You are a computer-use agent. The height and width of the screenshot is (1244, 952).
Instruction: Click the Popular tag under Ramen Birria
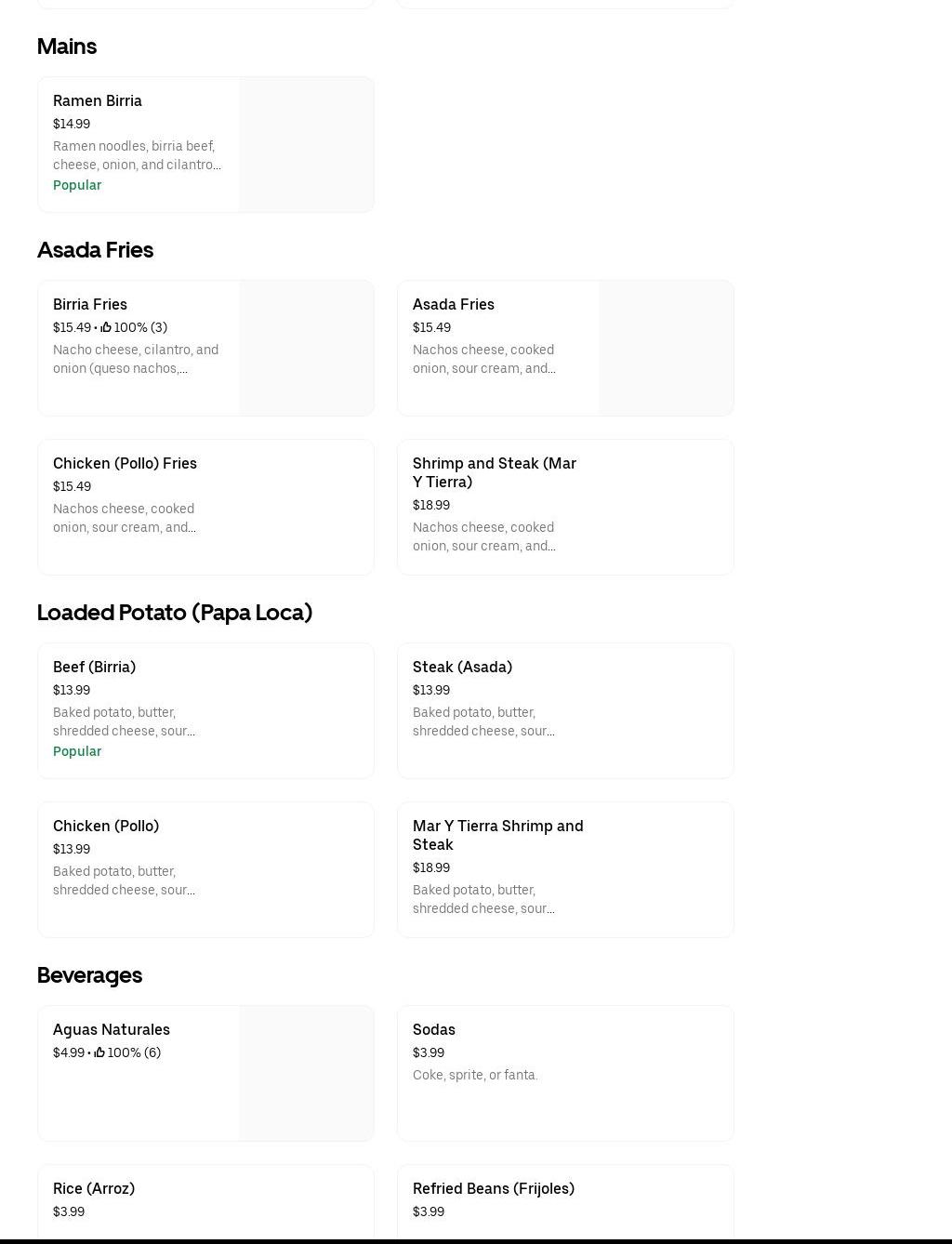click(77, 185)
